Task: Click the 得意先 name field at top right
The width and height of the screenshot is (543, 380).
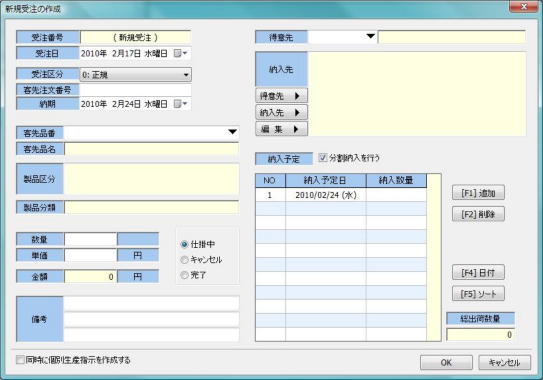Action: click(x=452, y=37)
